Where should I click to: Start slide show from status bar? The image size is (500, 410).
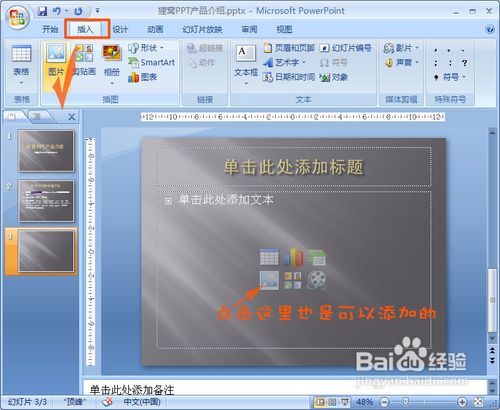pos(345,402)
